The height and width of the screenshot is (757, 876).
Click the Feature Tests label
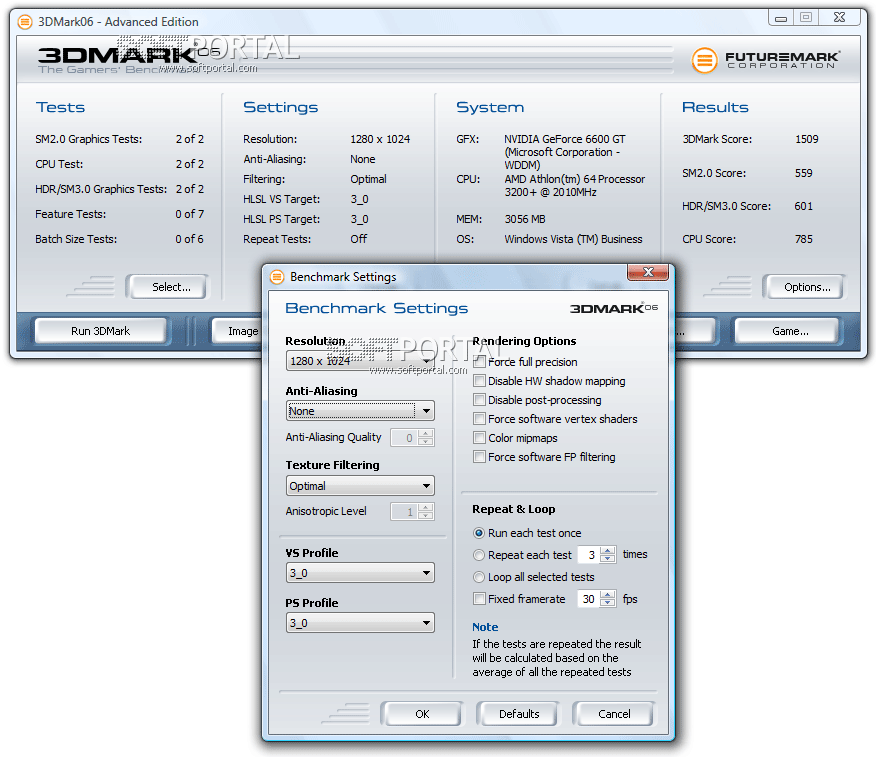(x=70, y=215)
